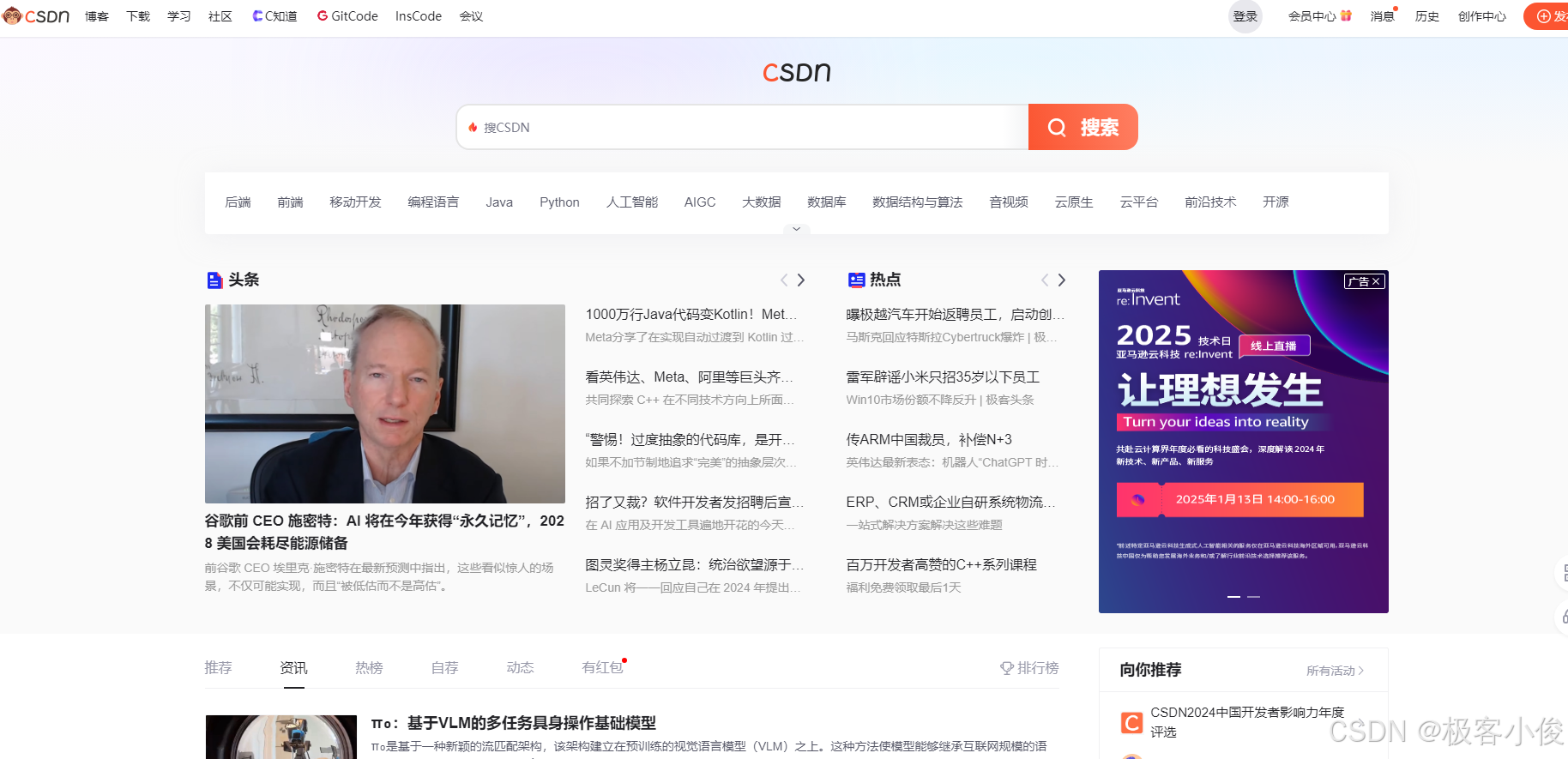Open article 图灵奖得主杨立昆

click(695, 565)
